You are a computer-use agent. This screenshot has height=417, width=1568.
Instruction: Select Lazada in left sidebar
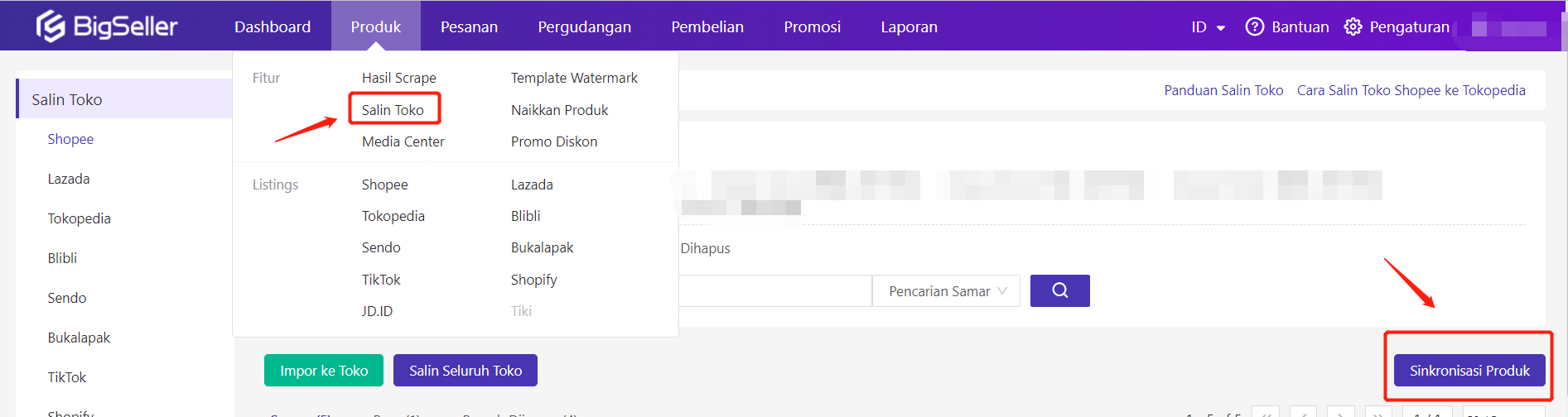point(69,179)
